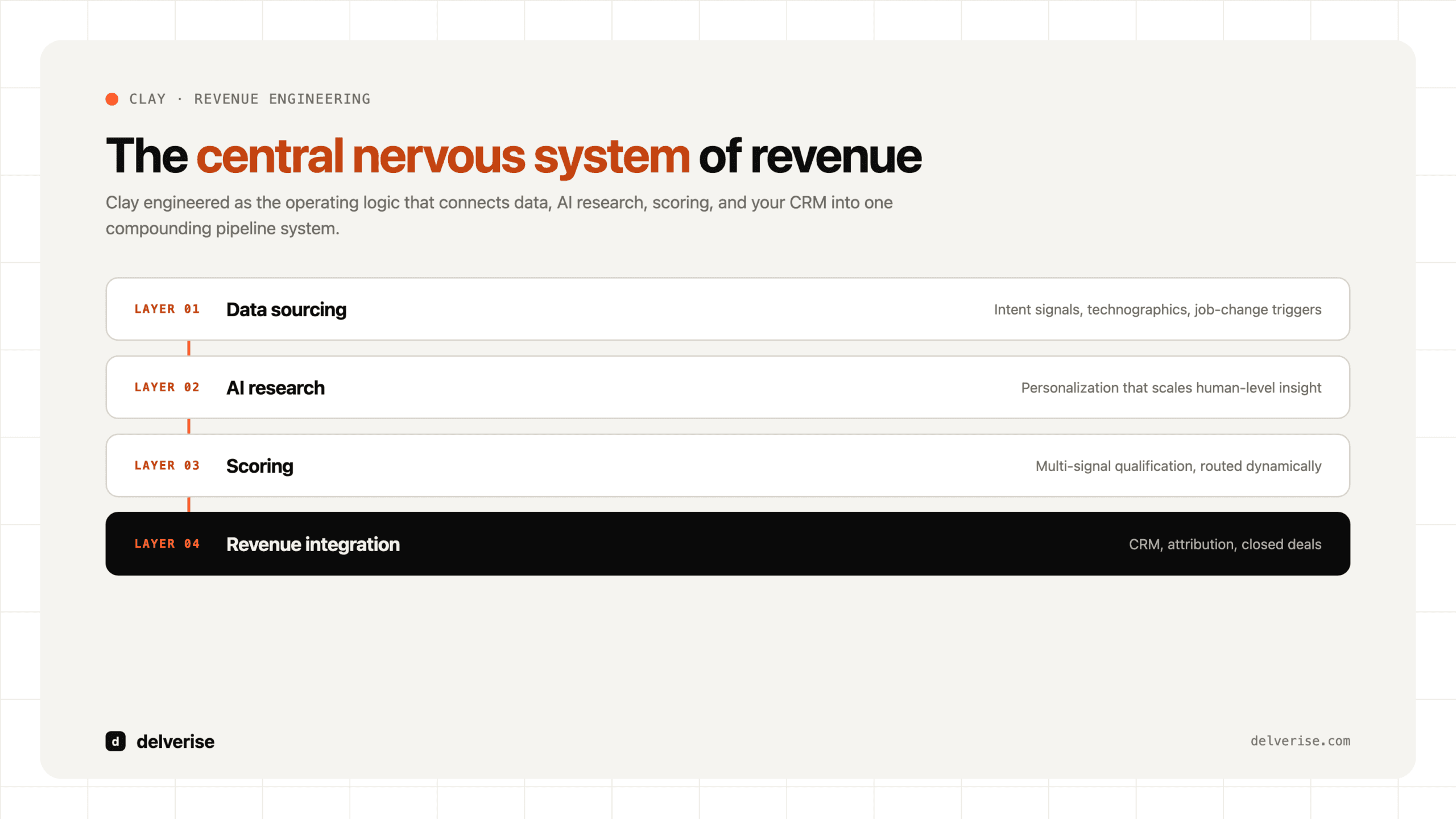
Task: Click the 'LAYER 03' label
Action: click(x=167, y=466)
